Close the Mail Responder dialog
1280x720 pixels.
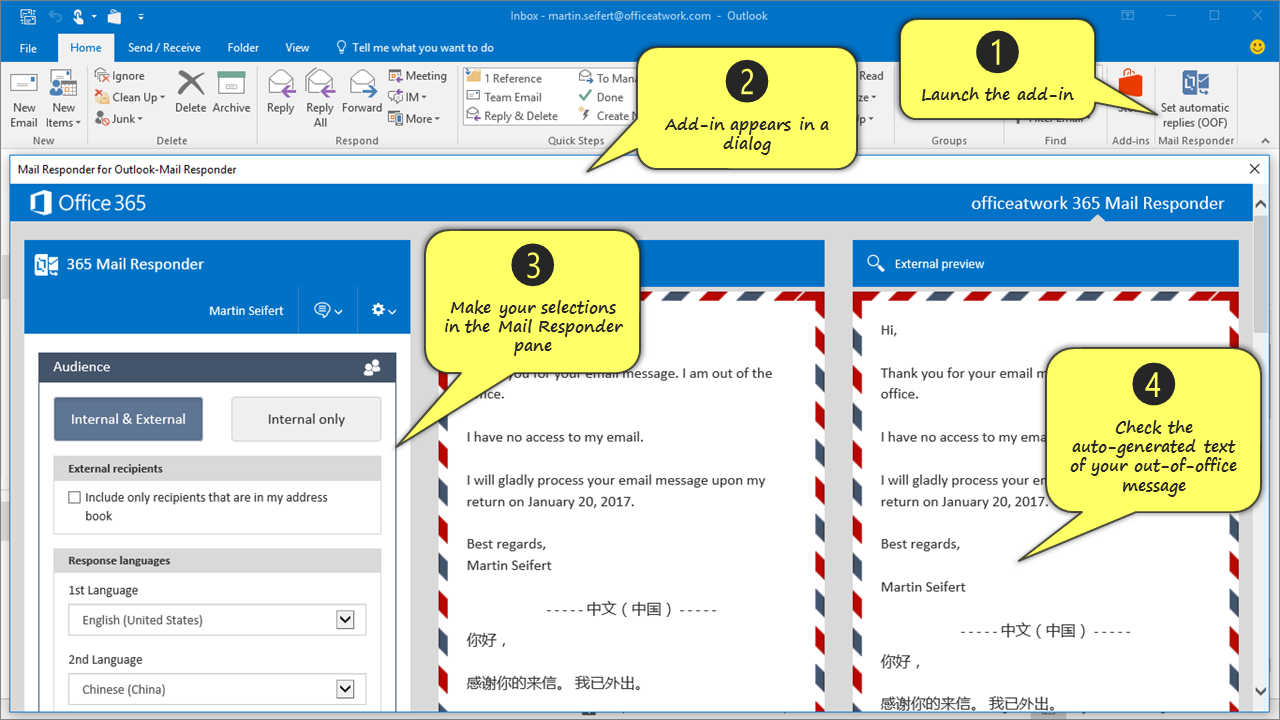coord(1255,169)
